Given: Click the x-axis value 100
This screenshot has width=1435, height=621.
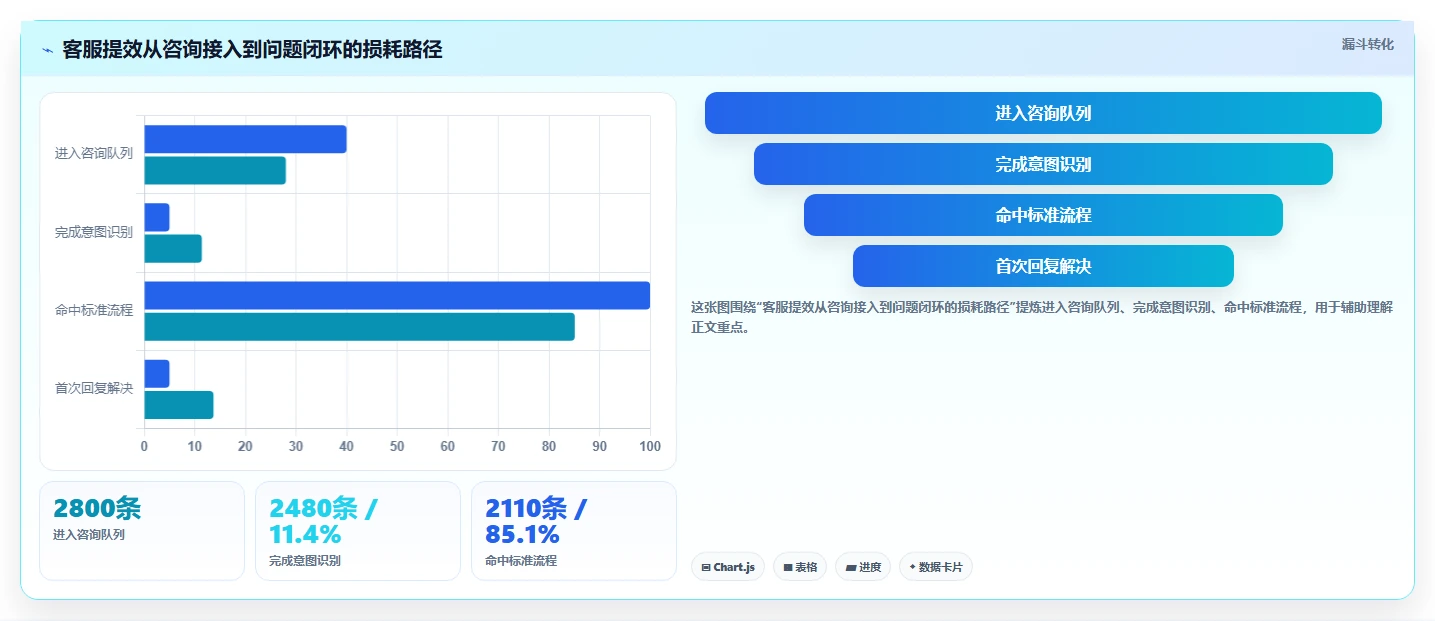Looking at the screenshot, I should coord(650,446).
